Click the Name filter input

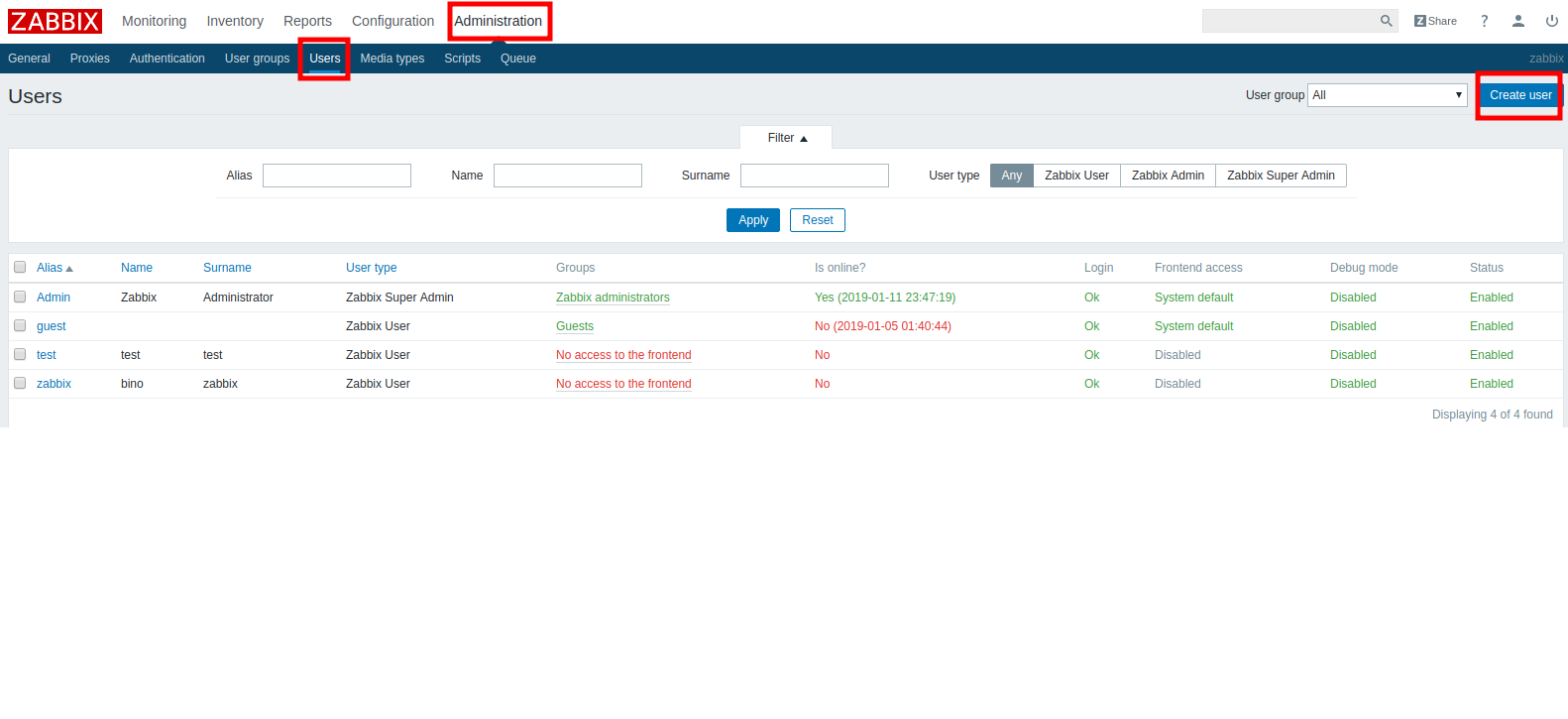coord(568,176)
